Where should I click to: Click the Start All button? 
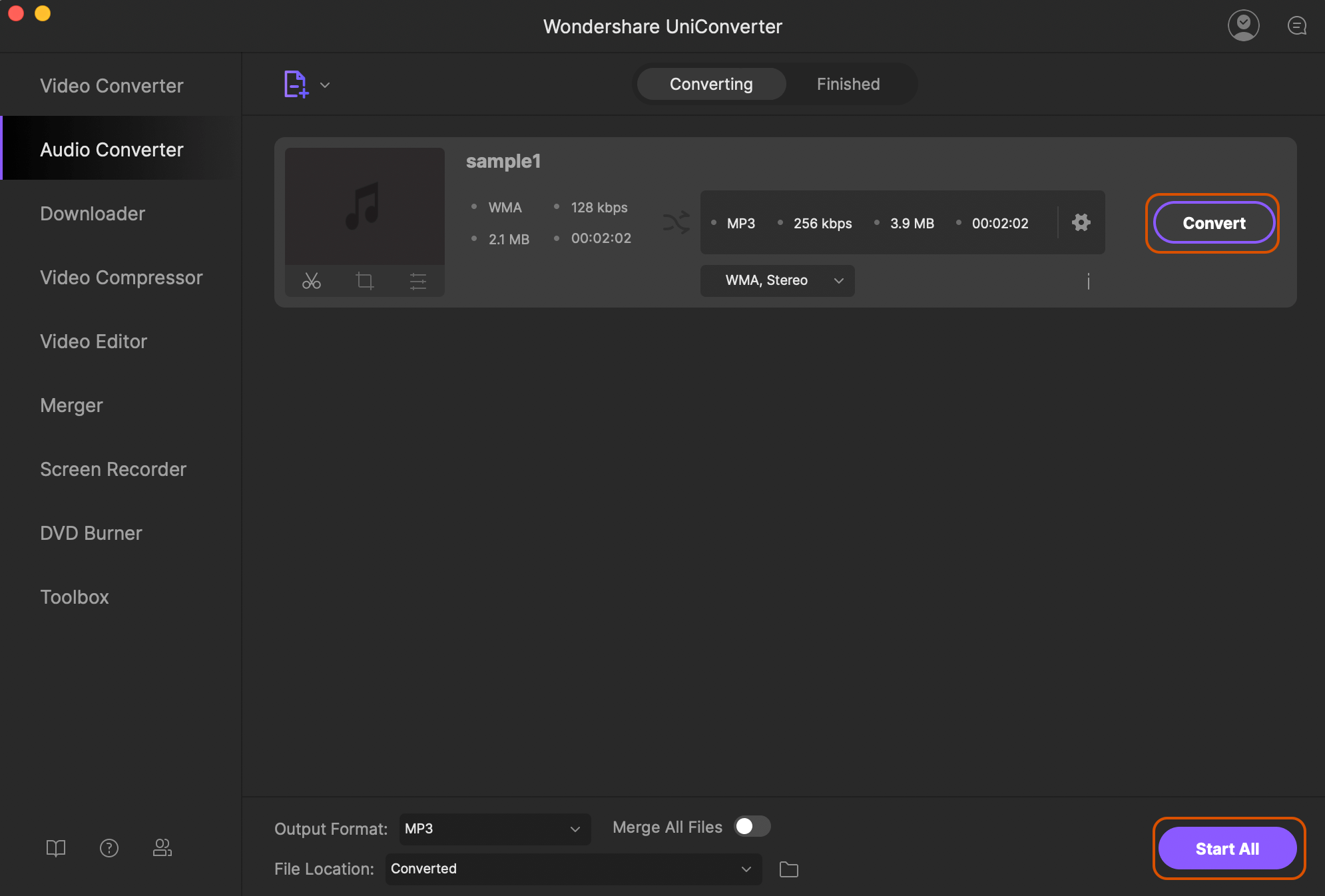(x=1227, y=848)
